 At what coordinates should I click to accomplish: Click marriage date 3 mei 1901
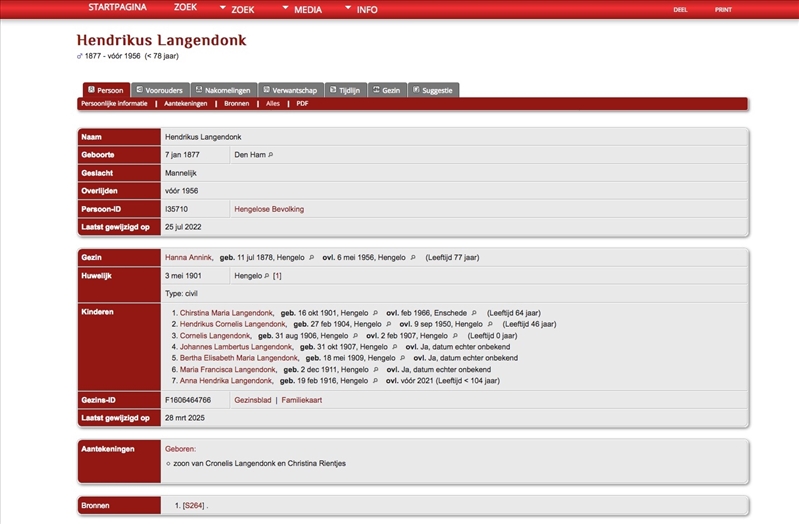[x=183, y=276]
